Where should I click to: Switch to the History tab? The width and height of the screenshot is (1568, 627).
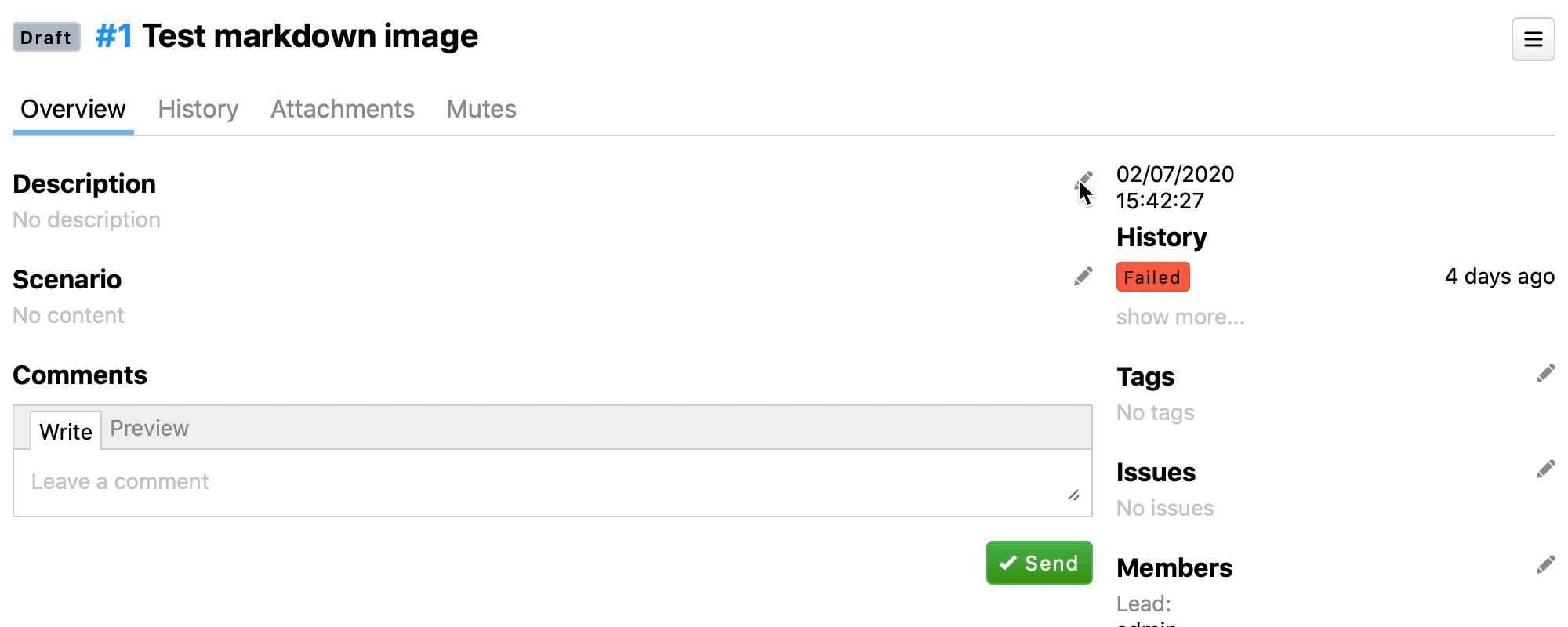198,109
